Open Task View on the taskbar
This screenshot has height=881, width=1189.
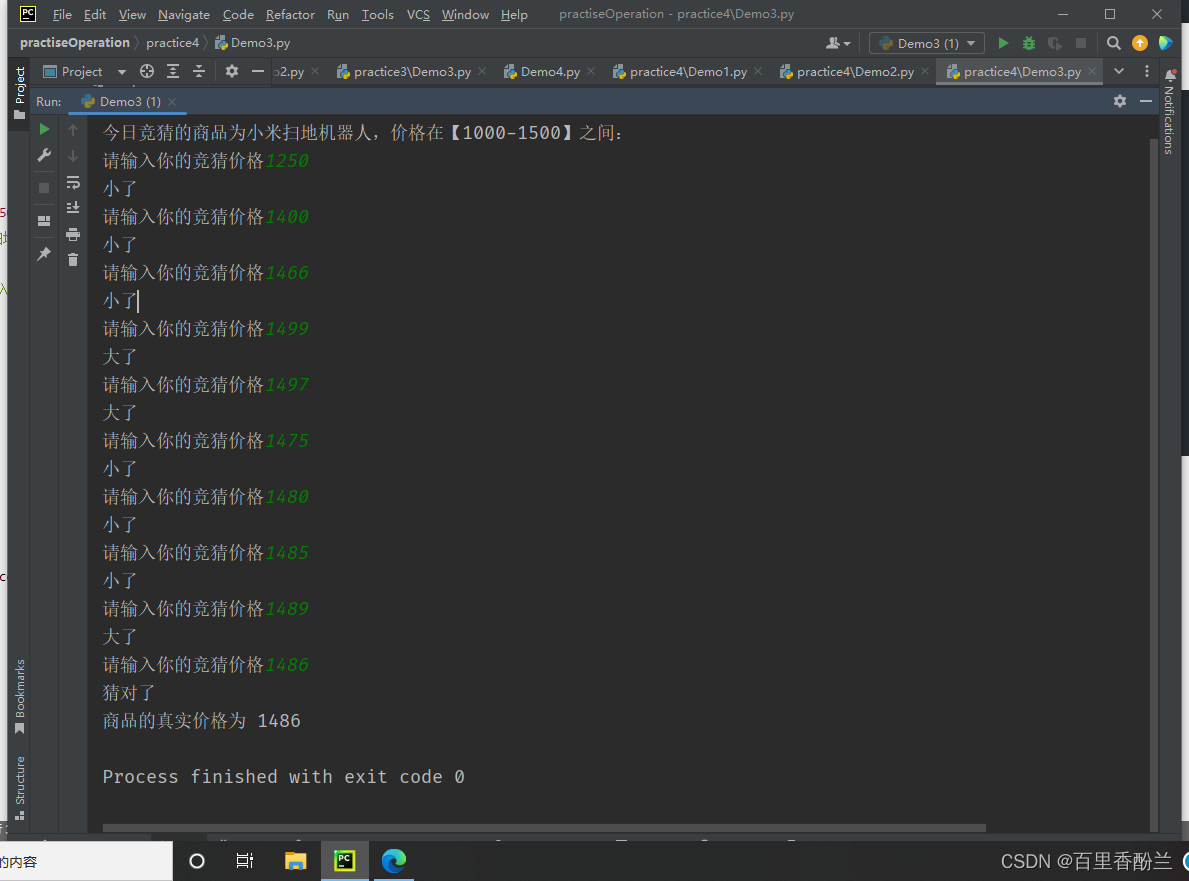point(244,861)
